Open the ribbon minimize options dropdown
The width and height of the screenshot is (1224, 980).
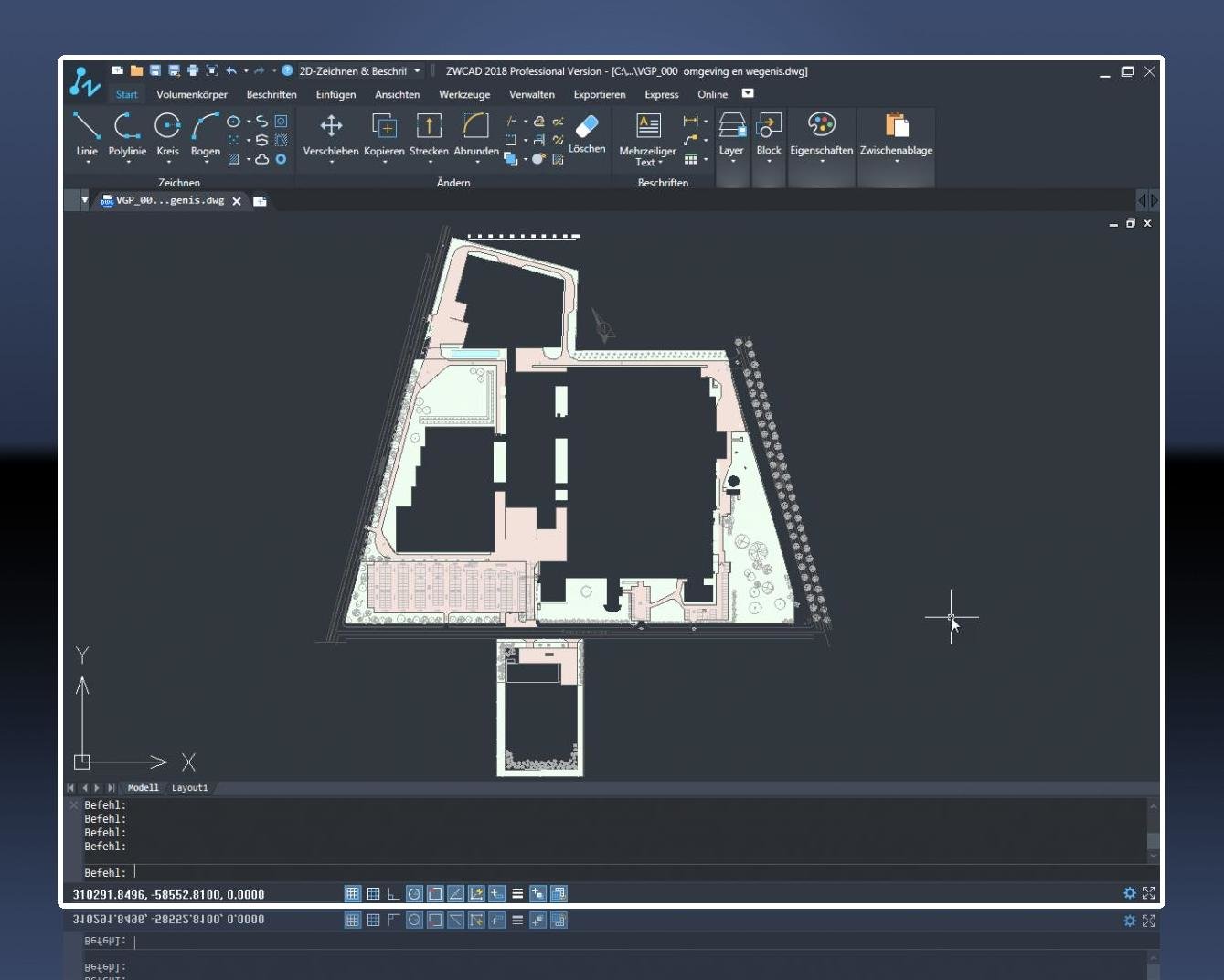[x=748, y=93]
